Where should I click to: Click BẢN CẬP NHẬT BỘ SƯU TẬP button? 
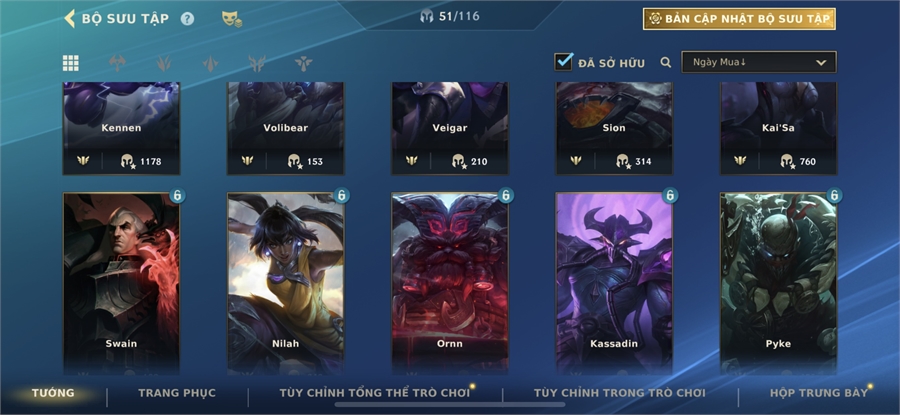pyautogui.click(x=739, y=19)
